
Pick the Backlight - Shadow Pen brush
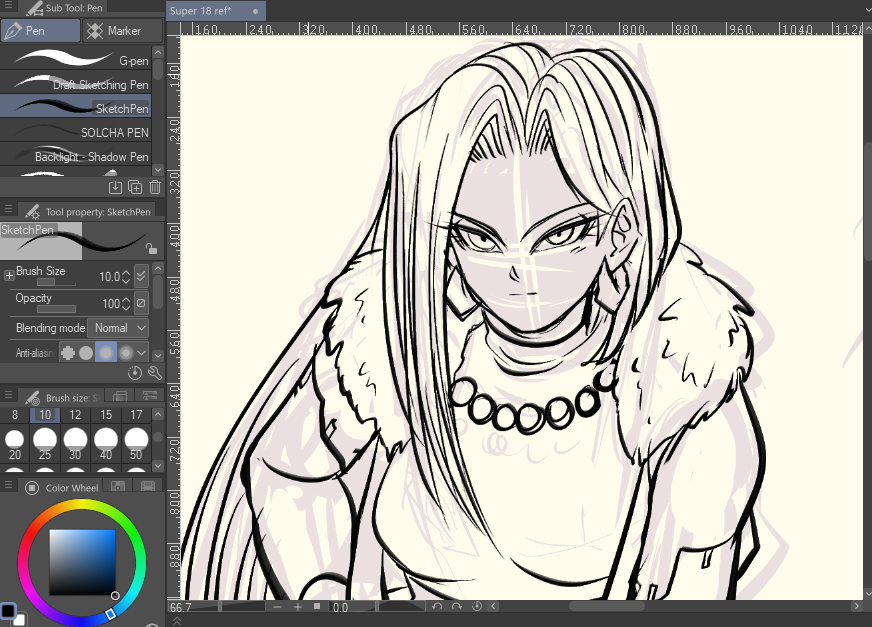point(76,155)
